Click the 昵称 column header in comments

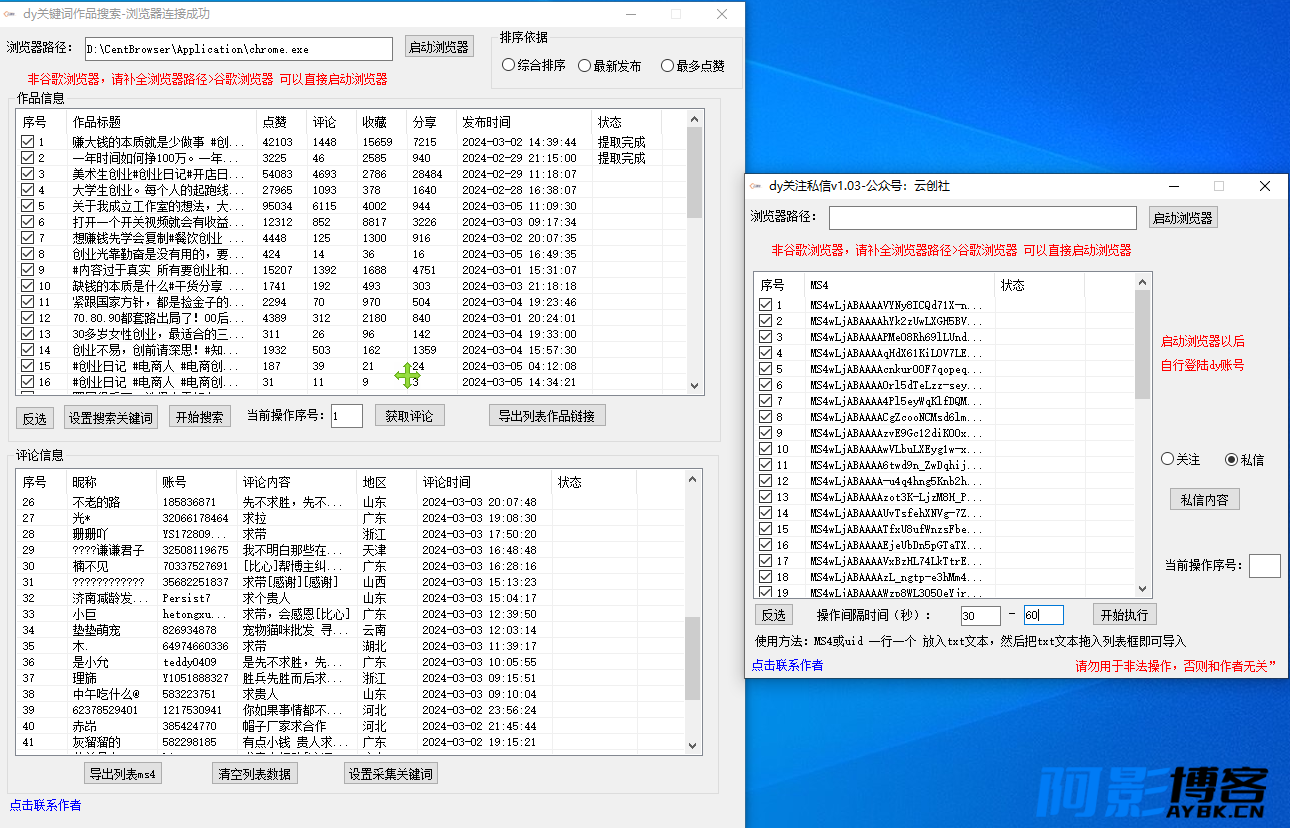click(111, 482)
